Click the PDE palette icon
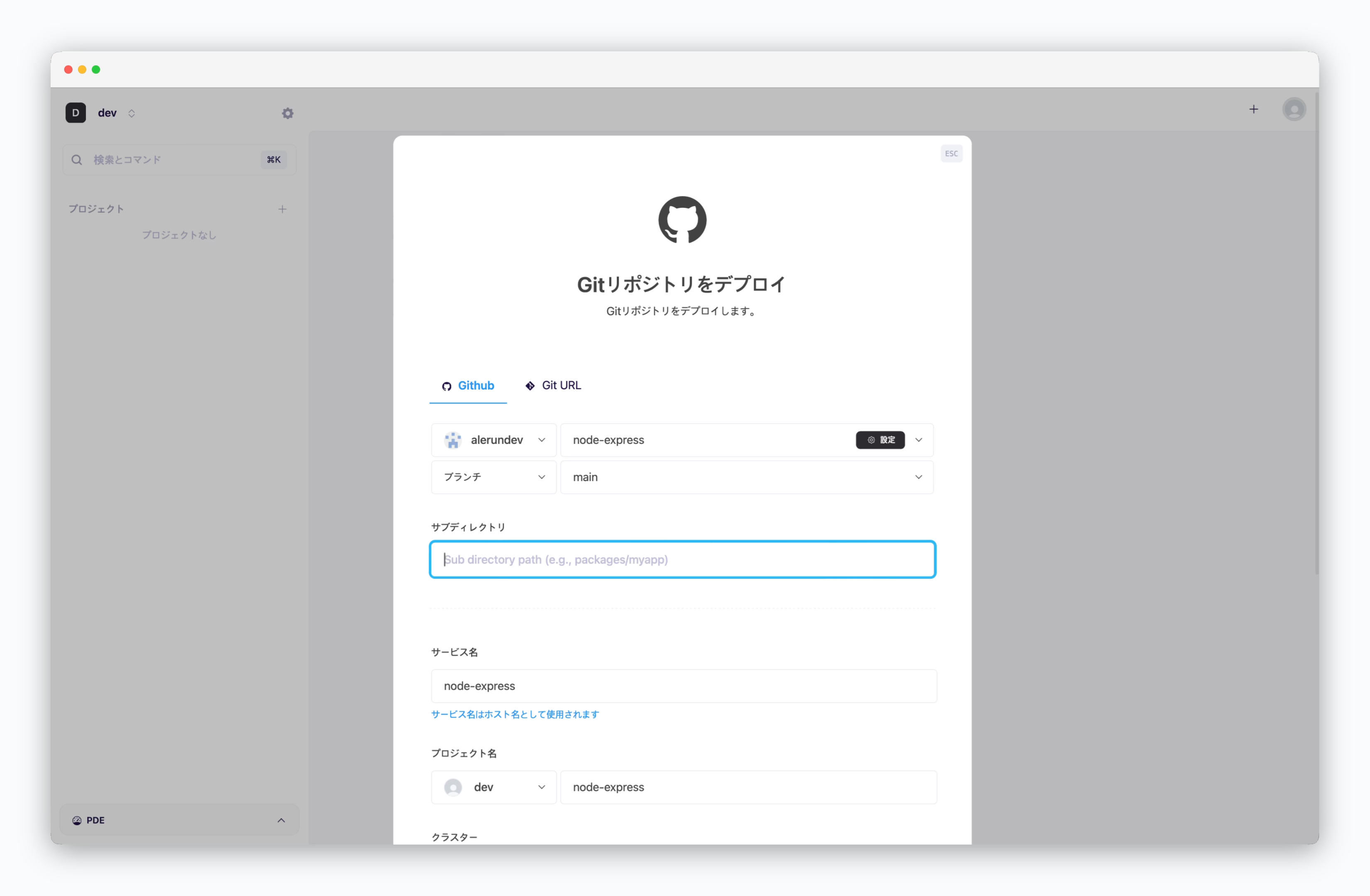This screenshot has width=1370, height=896. (76, 821)
